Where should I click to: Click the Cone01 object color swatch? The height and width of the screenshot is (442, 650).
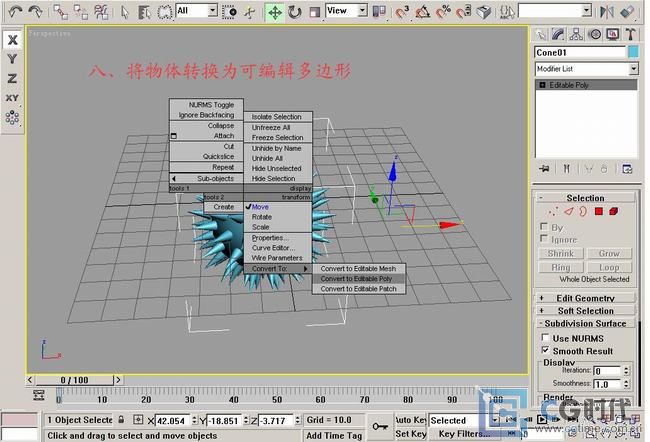633,53
